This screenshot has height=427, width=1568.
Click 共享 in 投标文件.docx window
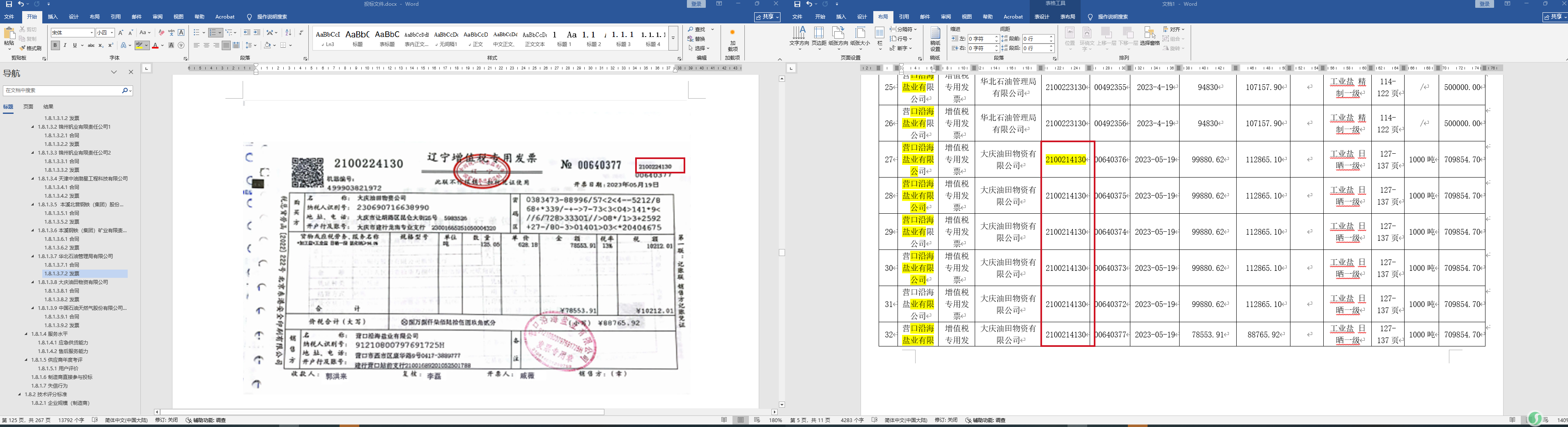click(x=767, y=17)
